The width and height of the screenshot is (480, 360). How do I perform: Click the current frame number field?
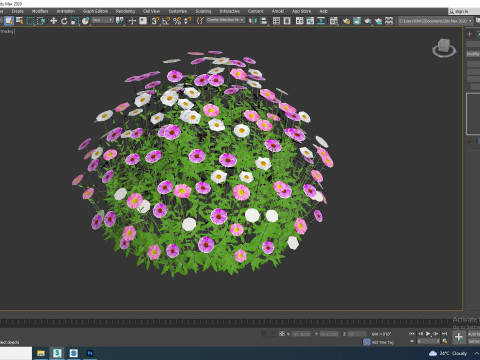(428, 341)
